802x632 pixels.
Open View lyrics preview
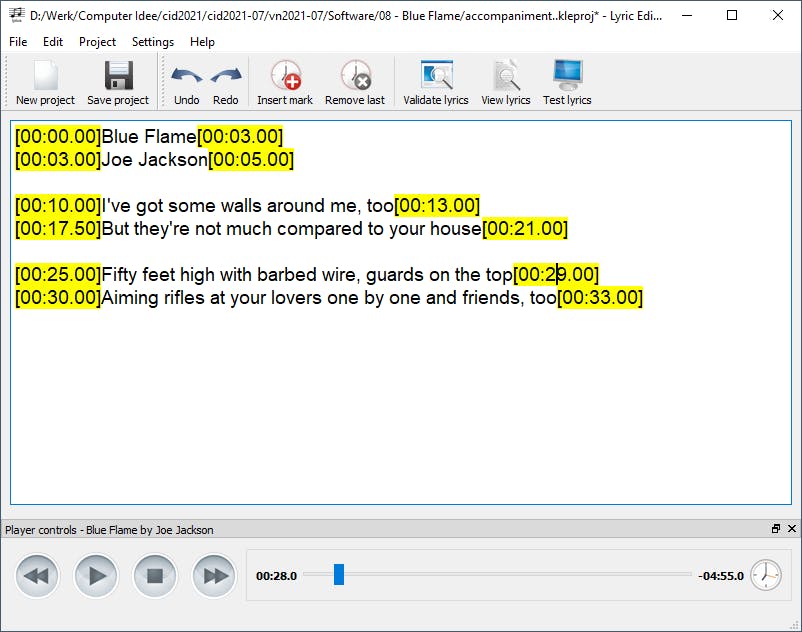click(x=506, y=82)
